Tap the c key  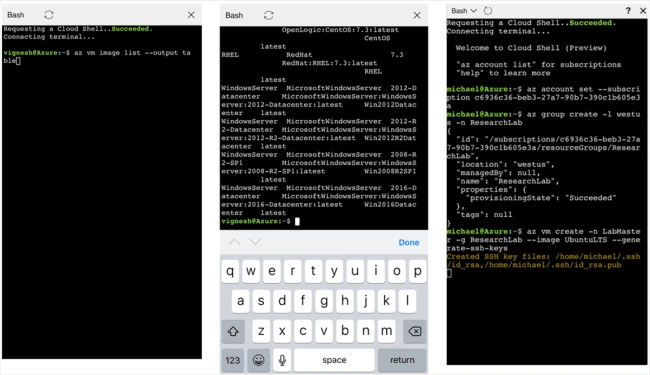pos(303,331)
